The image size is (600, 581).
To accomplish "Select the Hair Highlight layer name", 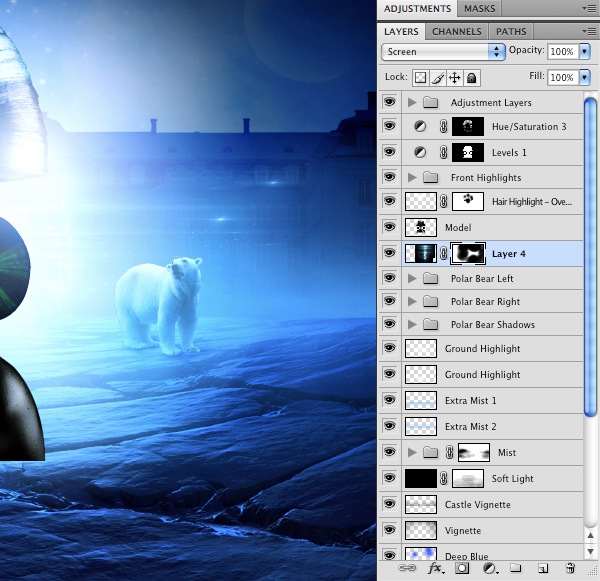I will (532, 201).
